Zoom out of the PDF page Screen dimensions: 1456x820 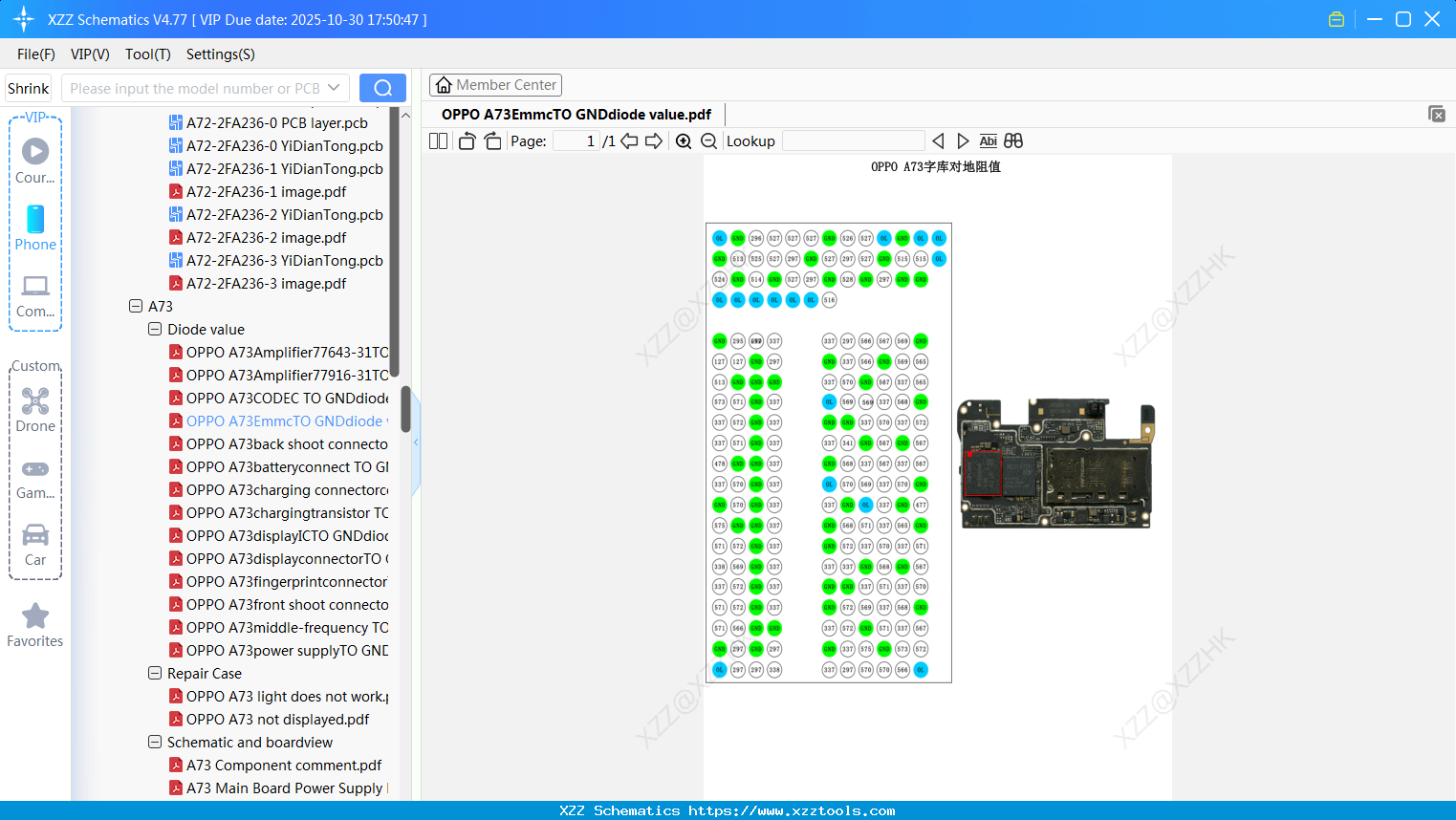707,140
